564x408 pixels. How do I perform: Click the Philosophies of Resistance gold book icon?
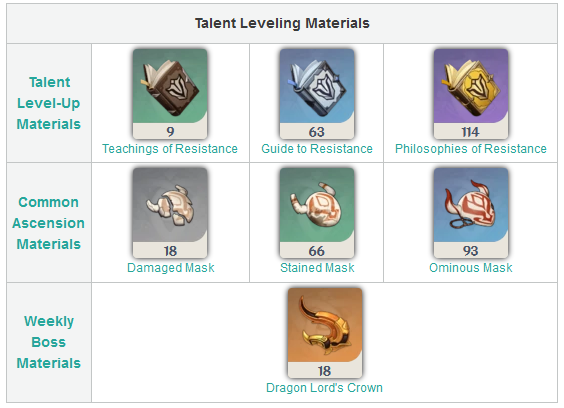click(x=471, y=94)
